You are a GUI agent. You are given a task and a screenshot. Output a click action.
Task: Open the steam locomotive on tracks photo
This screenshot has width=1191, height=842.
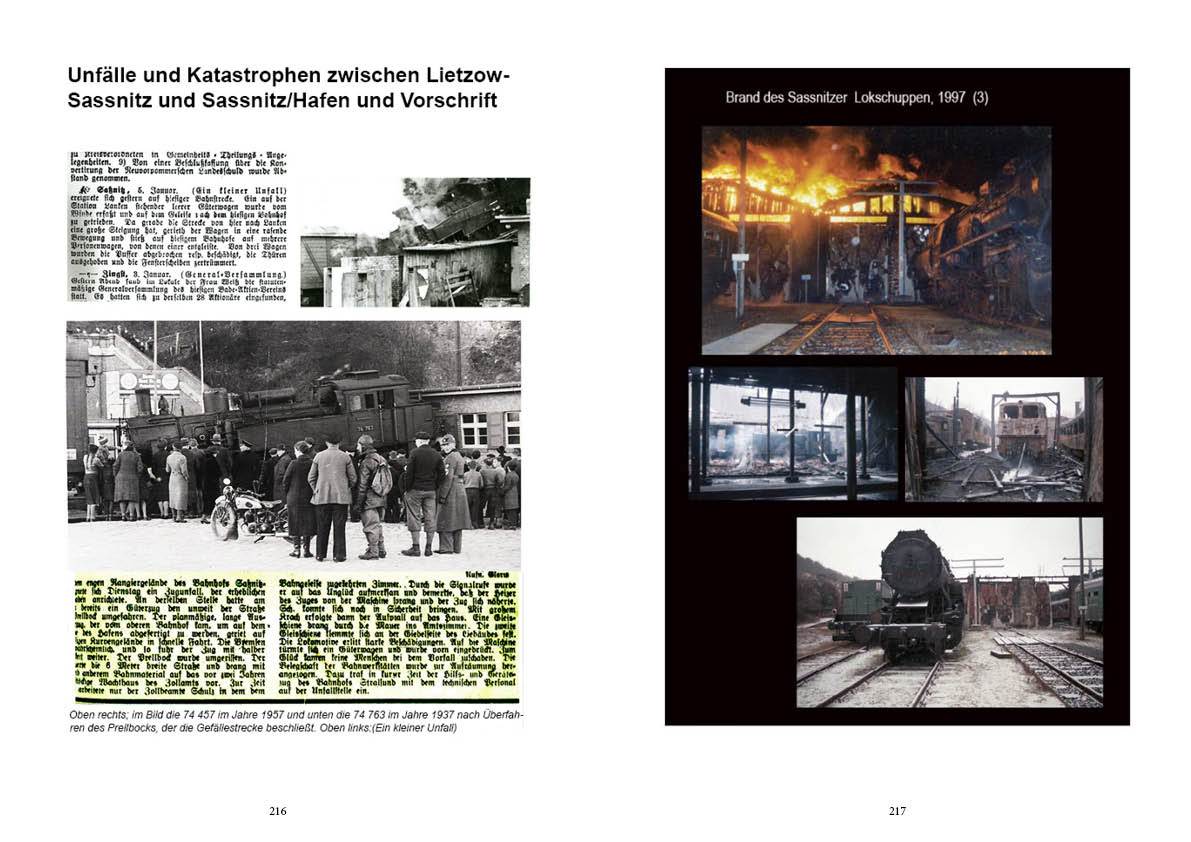pyautogui.click(x=949, y=613)
